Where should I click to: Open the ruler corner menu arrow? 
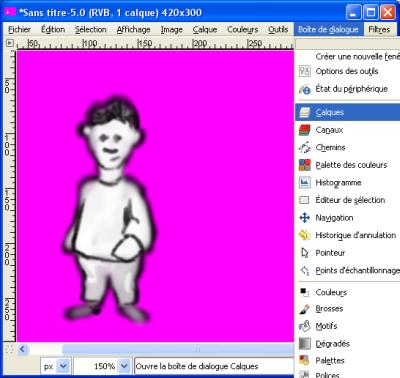[10, 43]
